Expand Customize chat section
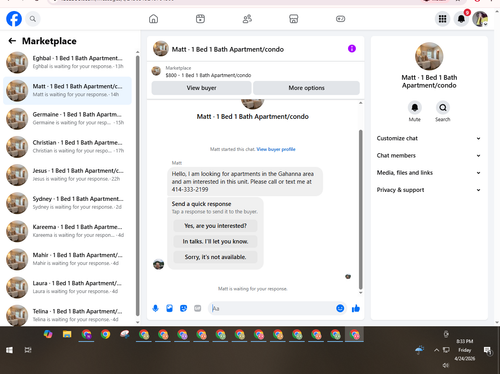The image size is (500, 374). (x=429, y=138)
